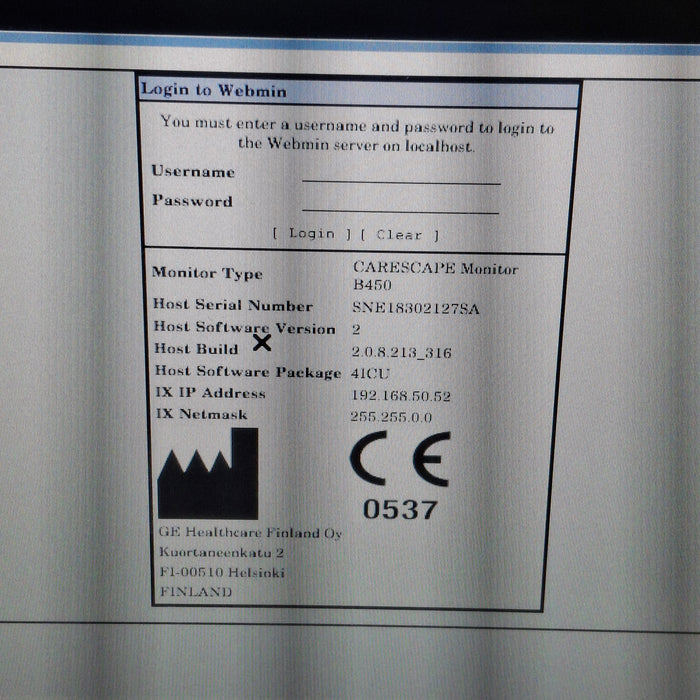This screenshot has width=700, height=700.
Task: Click the black X cursor mark
Action: 262,343
